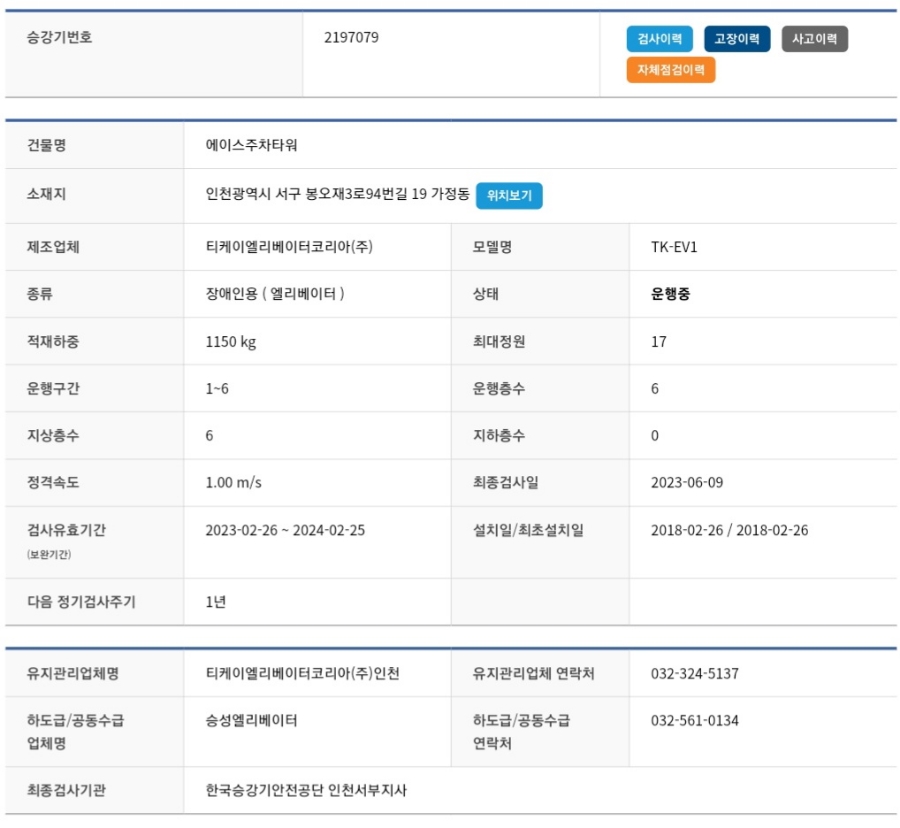The width and height of the screenshot is (900, 828).
Task: Select load capacity 1150 kg
Action: 231,342
